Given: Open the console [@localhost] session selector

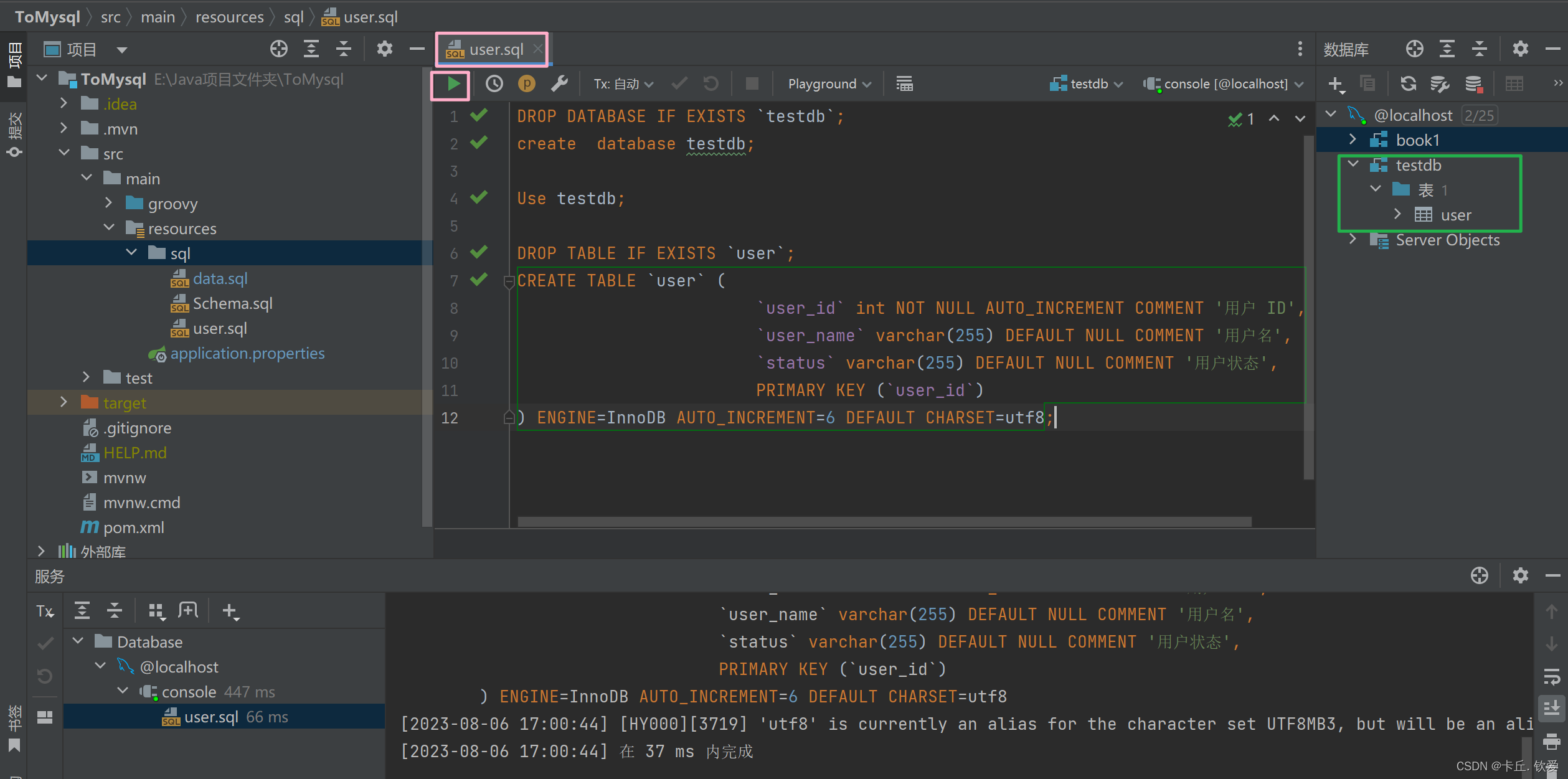Looking at the screenshot, I should [1224, 84].
